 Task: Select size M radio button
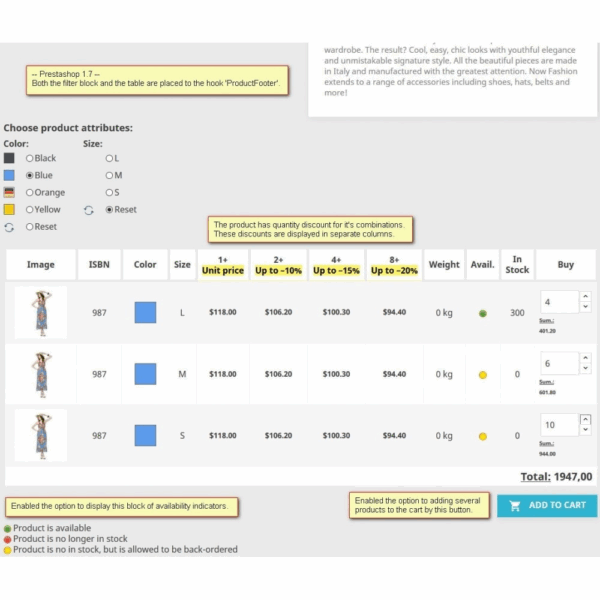pyautogui.click(x=110, y=175)
